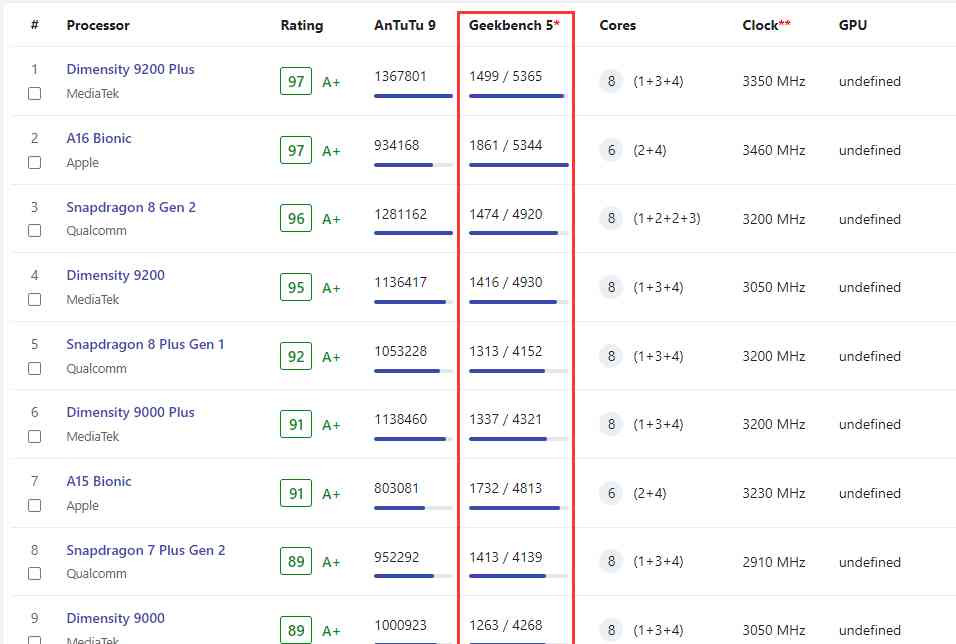The height and width of the screenshot is (644, 956).
Task: Click the A+ grade beside rating 89 for Snapdragon 7 Plus Gen 2
Action: pos(331,562)
